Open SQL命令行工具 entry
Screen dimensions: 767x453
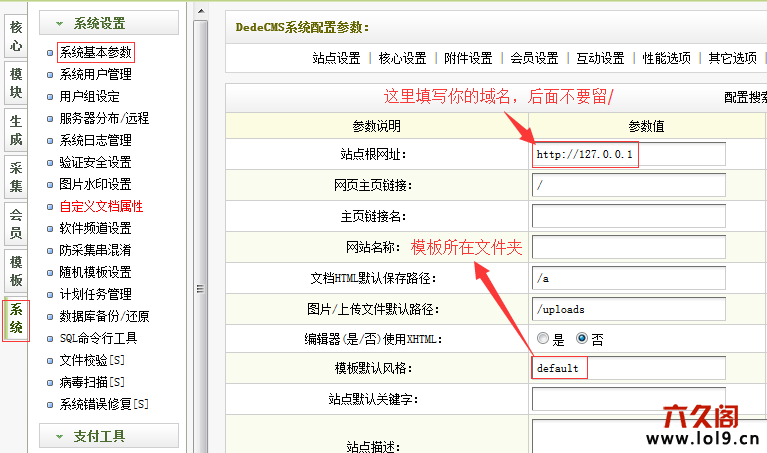[x=98, y=339]
